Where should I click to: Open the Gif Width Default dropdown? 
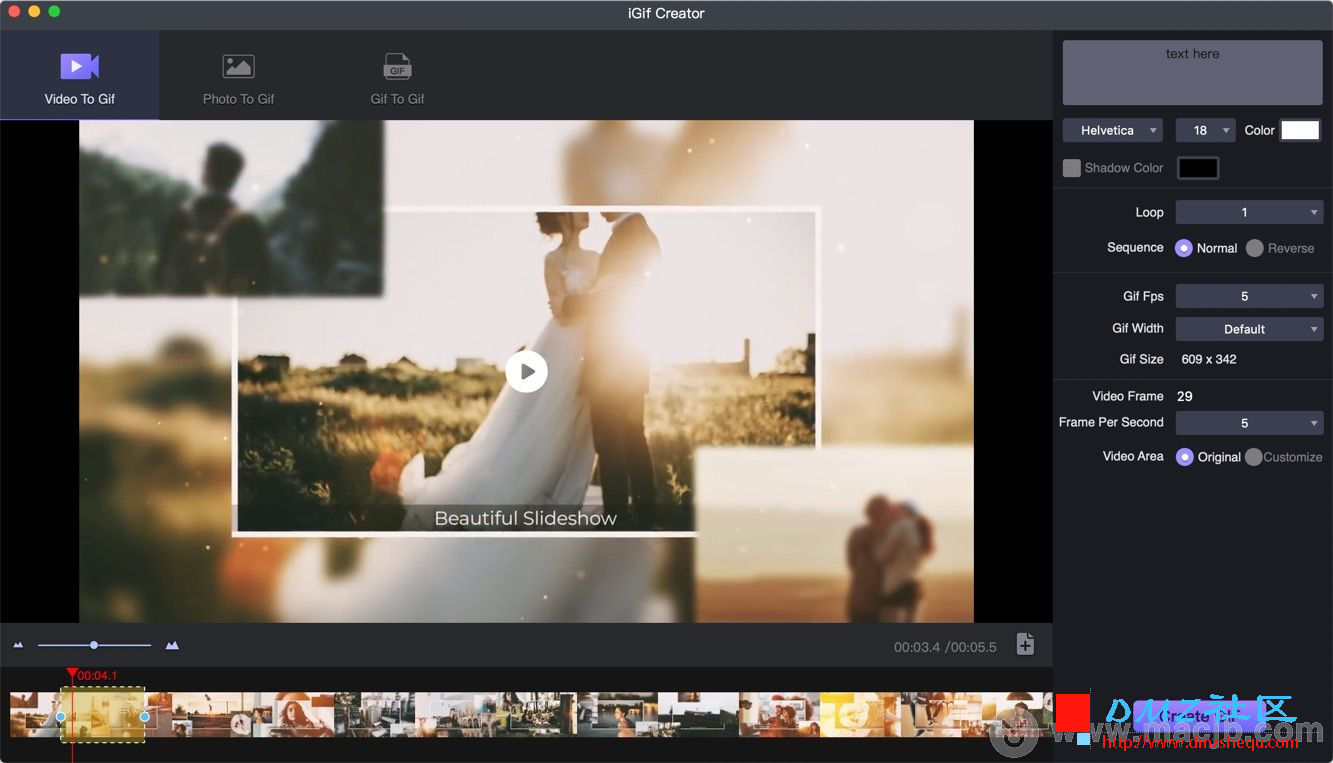coord(1249,329)
